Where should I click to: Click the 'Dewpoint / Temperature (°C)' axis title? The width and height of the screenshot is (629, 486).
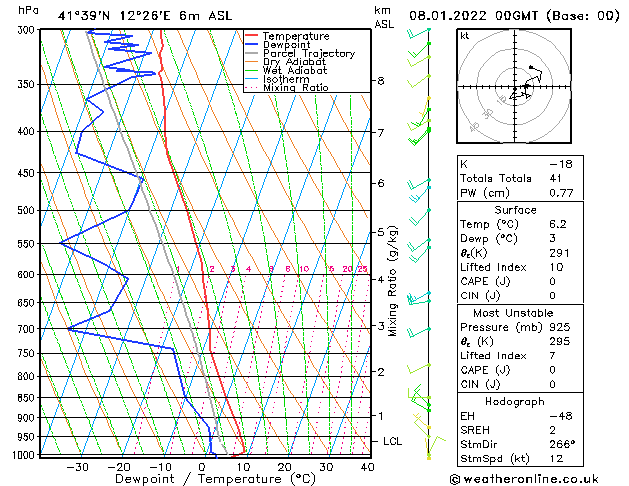215,479
